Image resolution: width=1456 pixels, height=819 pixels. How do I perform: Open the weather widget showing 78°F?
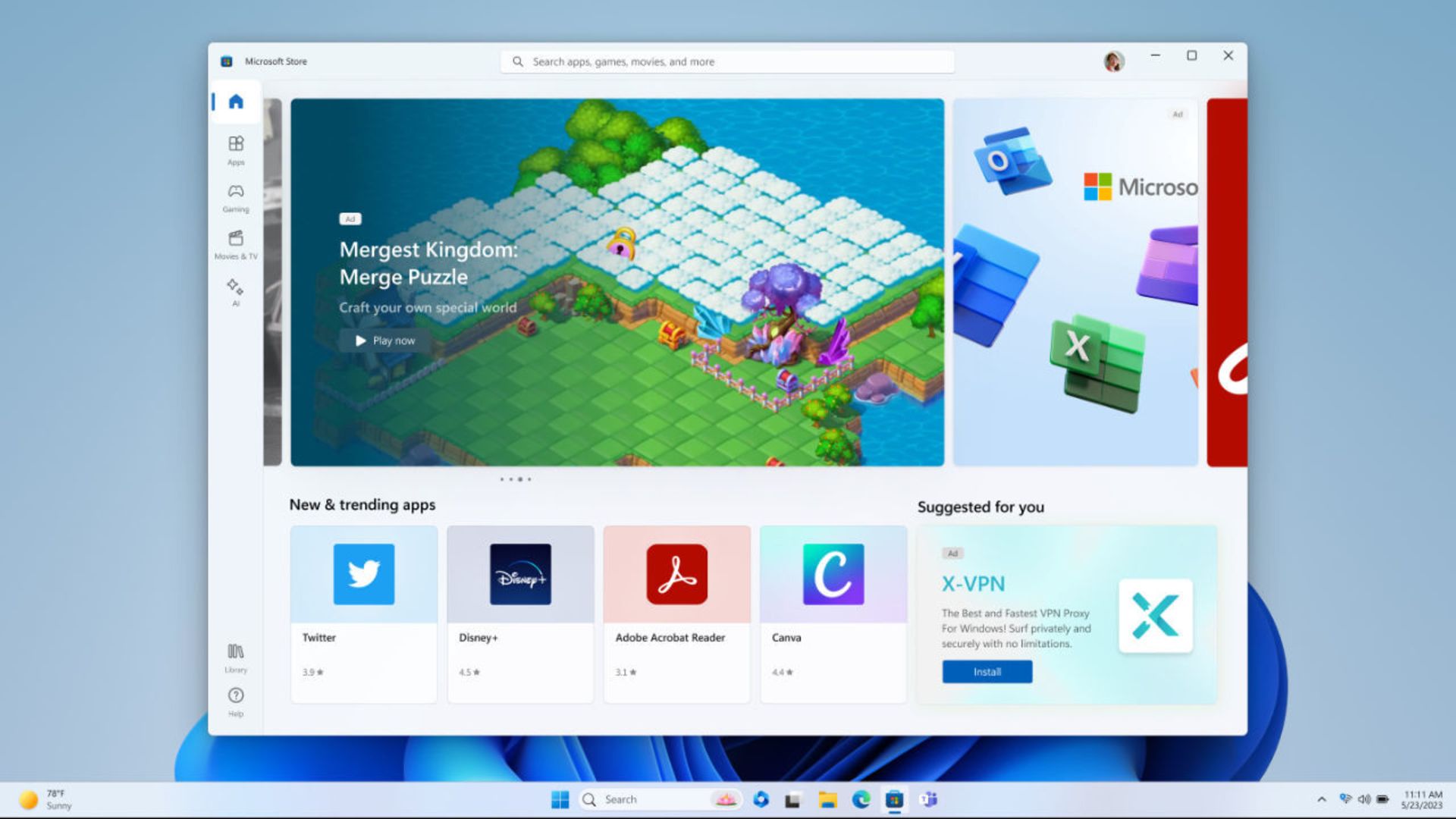point(45,799)
